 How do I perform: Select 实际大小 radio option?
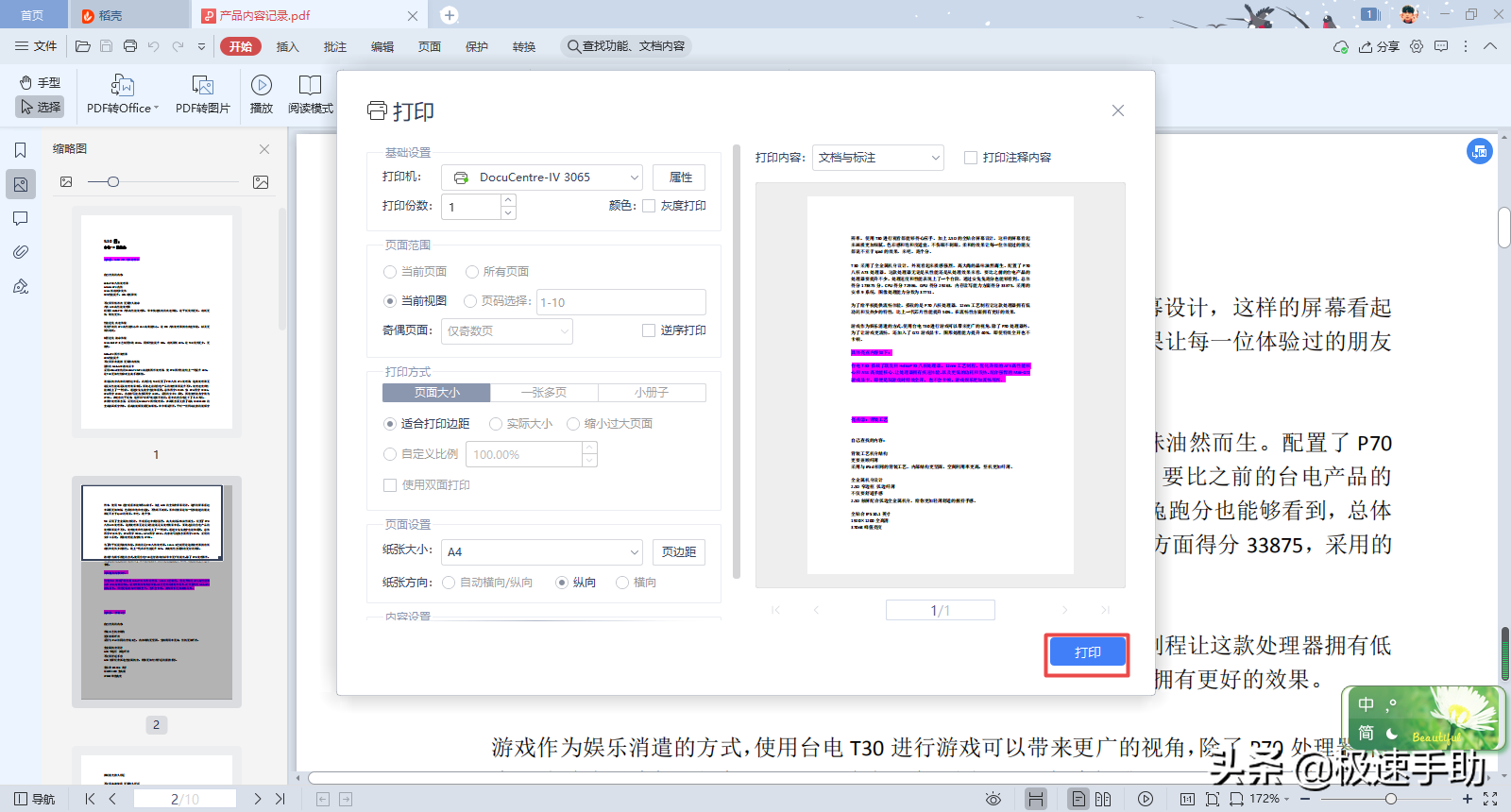pos(496,424)
